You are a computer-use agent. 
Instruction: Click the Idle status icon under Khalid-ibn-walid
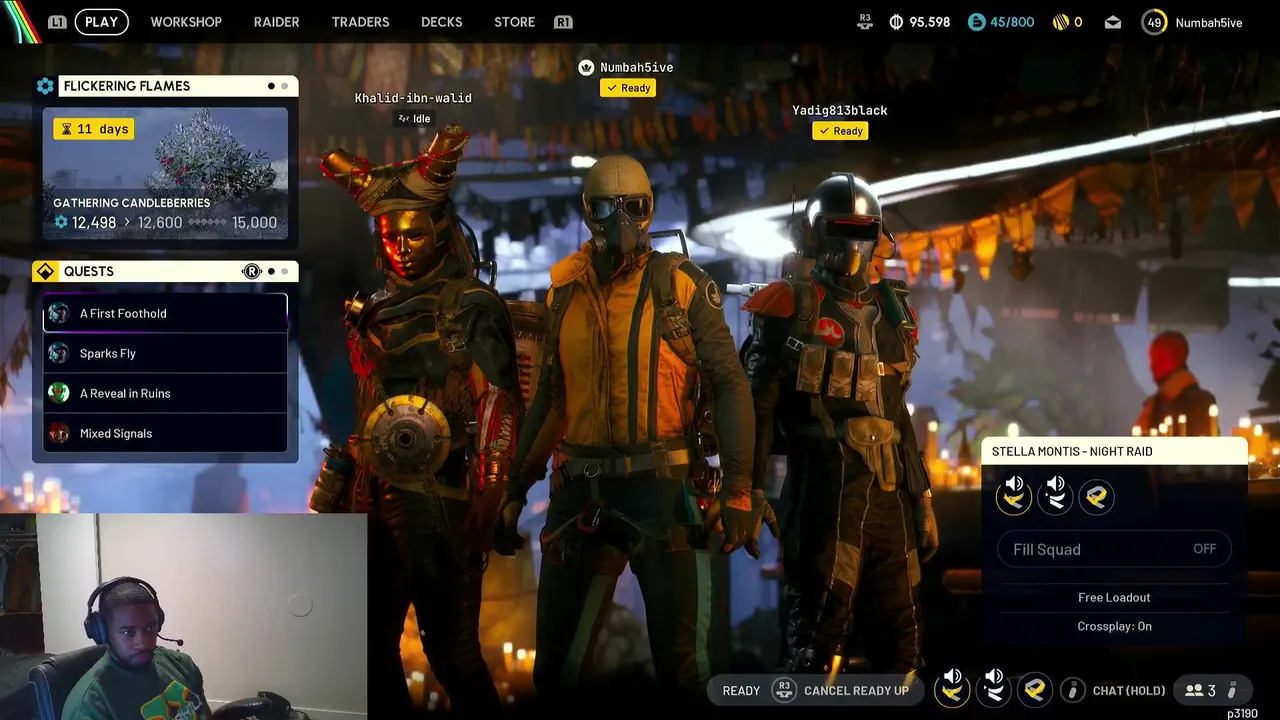pyautogui.click(x=403, y=118)
